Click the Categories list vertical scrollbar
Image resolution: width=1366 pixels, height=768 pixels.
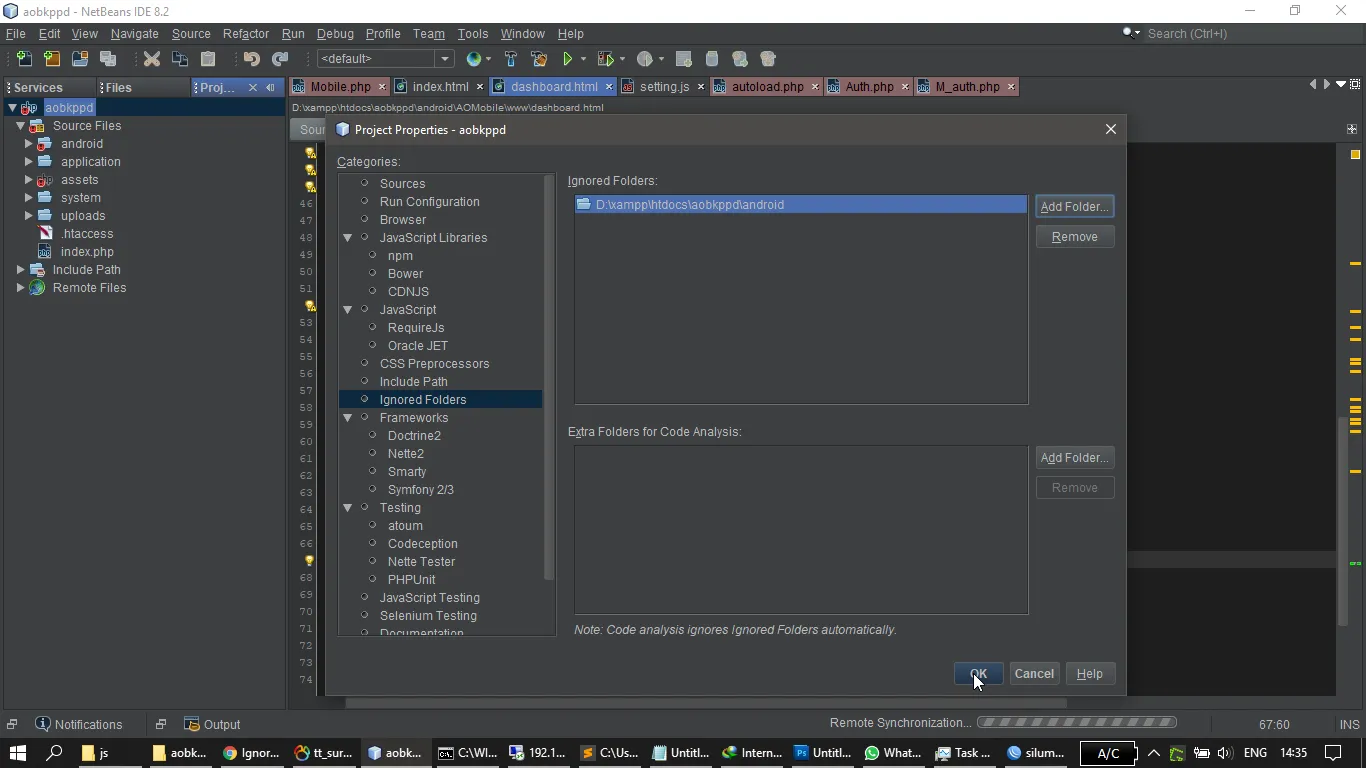click(x=548, y=380)
